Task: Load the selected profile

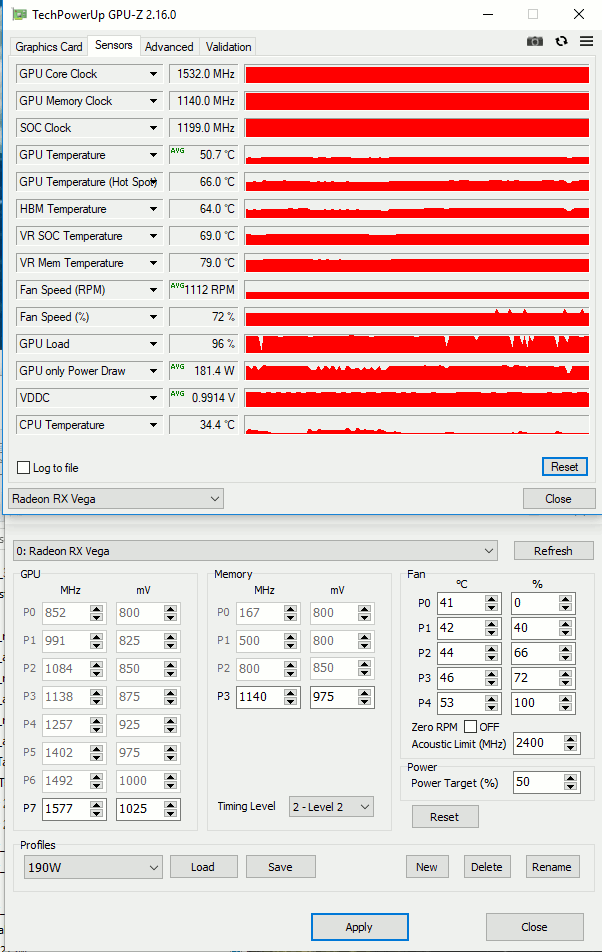Action: click(x=203, y=867)
